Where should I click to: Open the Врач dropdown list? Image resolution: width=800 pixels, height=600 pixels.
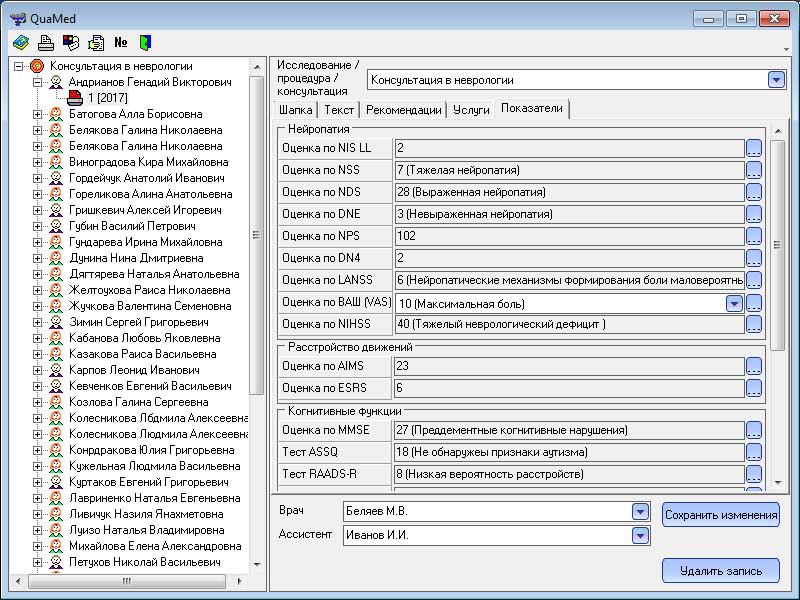pos(640,512)
